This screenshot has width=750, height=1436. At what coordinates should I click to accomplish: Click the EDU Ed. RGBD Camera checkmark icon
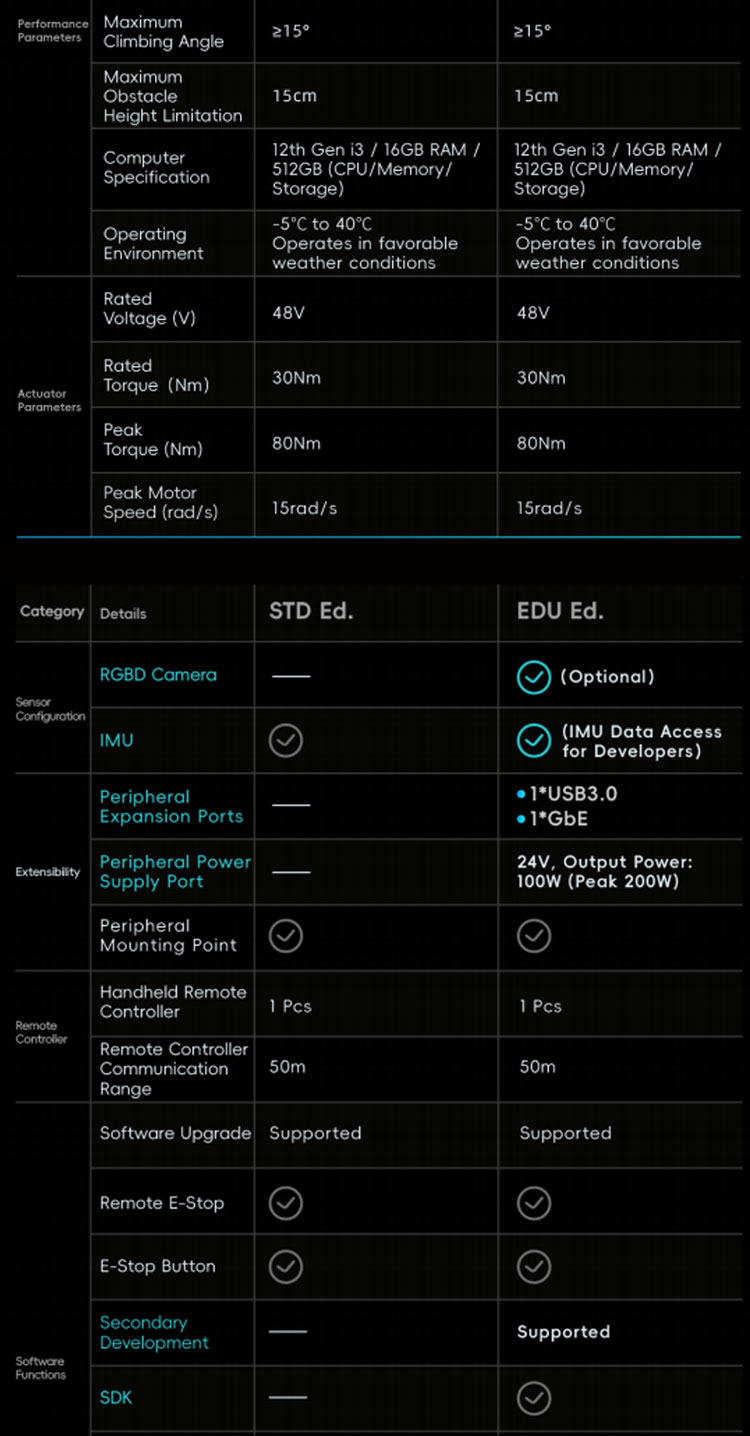534,677
